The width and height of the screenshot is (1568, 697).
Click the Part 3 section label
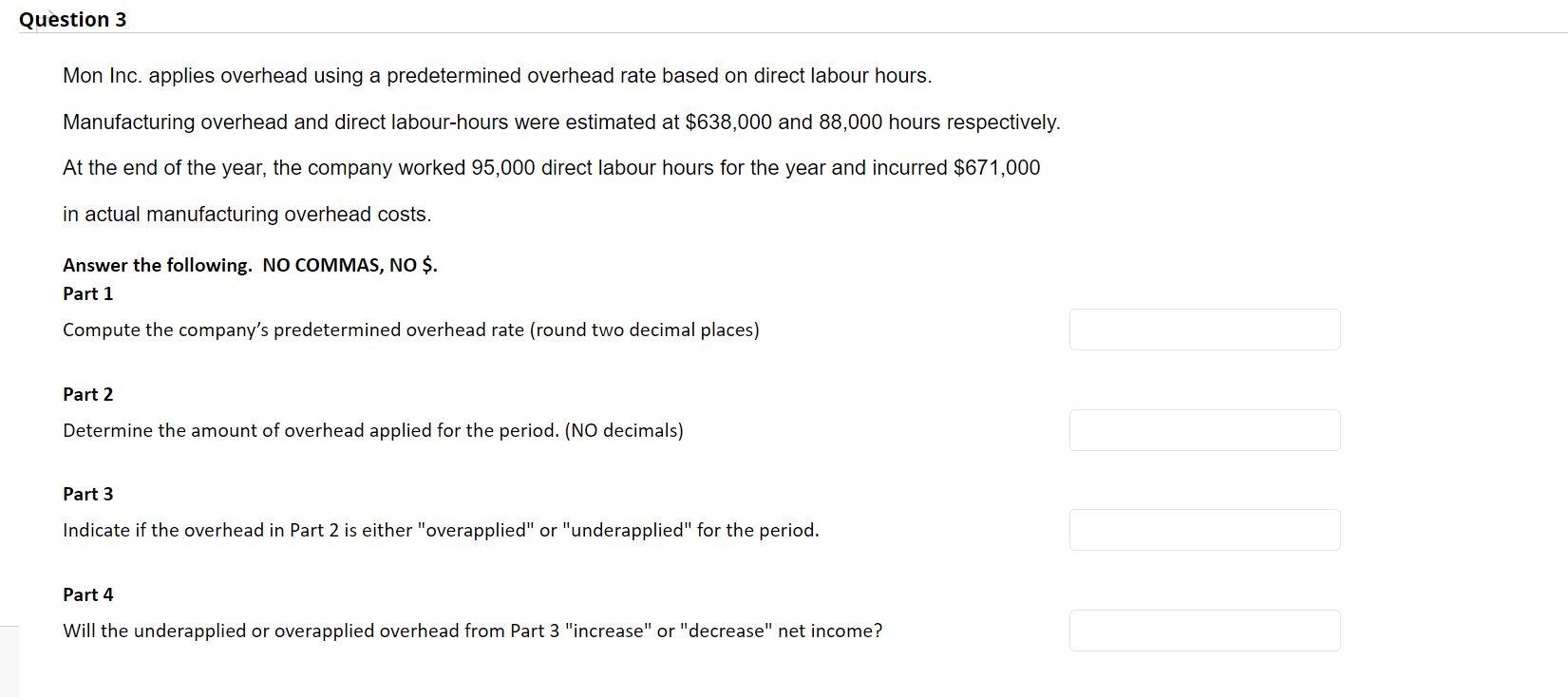click(x=86, y=494)
